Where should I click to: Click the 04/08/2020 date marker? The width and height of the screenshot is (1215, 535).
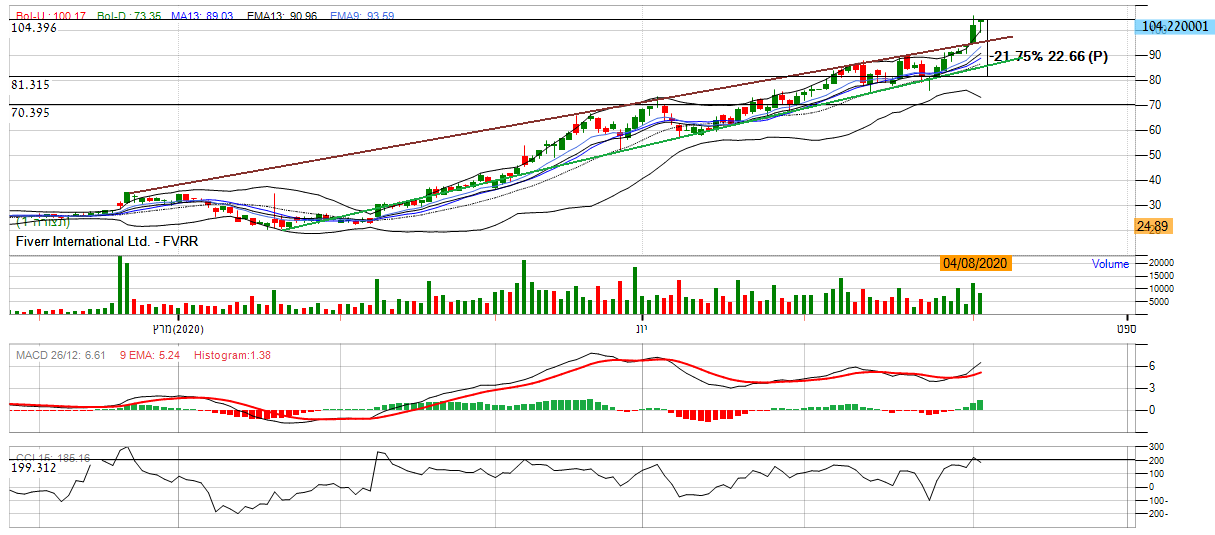coord(974,264)
